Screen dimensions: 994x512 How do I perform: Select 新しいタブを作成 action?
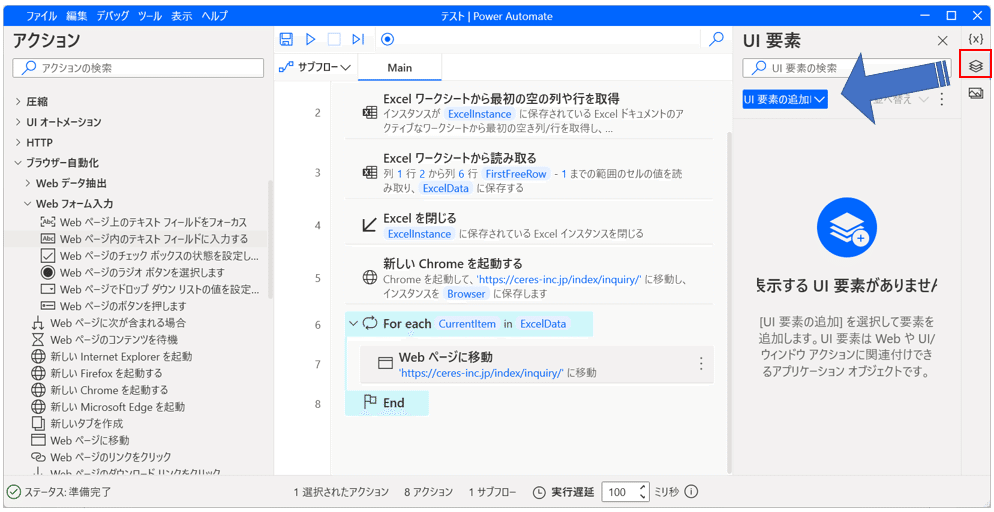pos(77,423)
